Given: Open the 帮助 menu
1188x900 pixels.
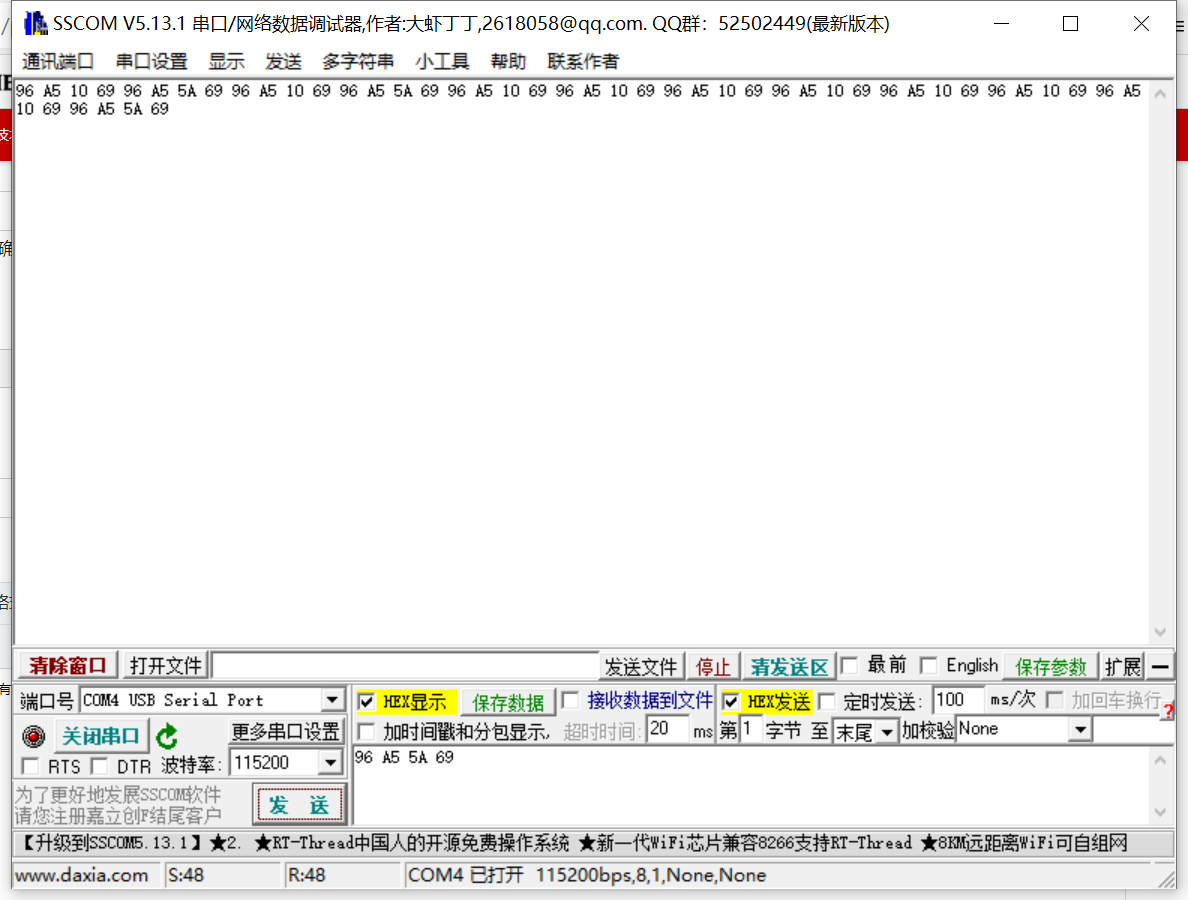Looking at the screenshot, I should [508, 61].
